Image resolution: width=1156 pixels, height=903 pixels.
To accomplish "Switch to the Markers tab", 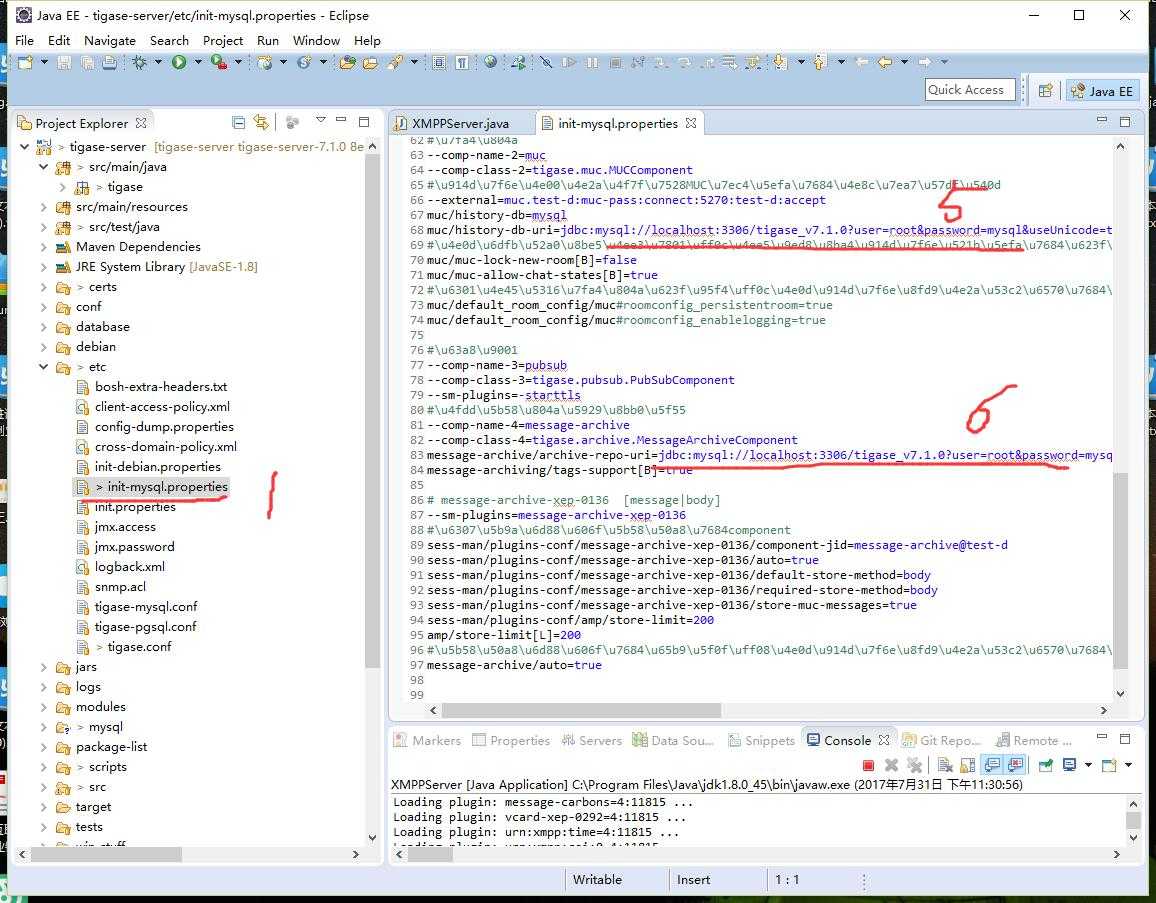I will coord(428,740).
